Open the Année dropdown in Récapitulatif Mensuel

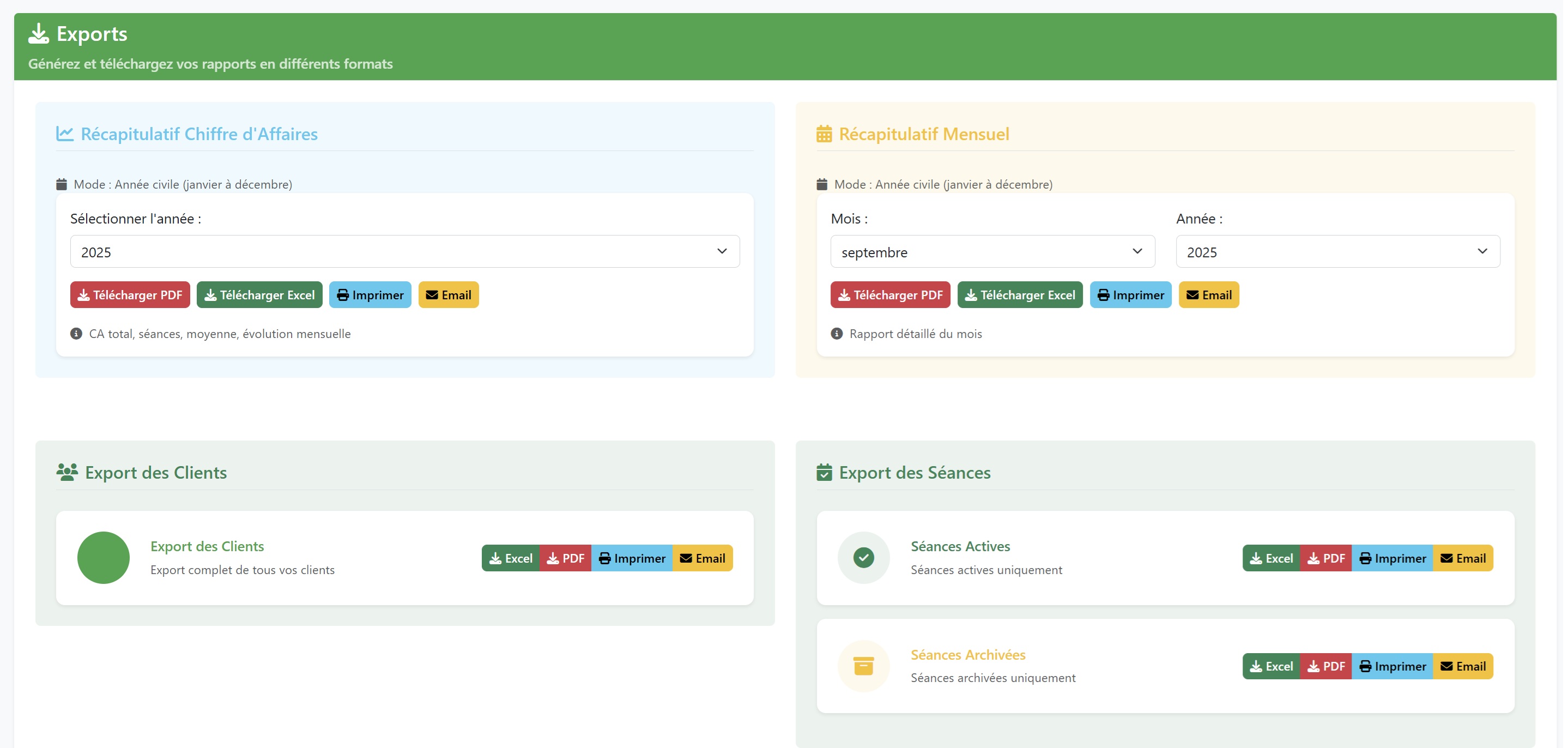point(1337,251)
